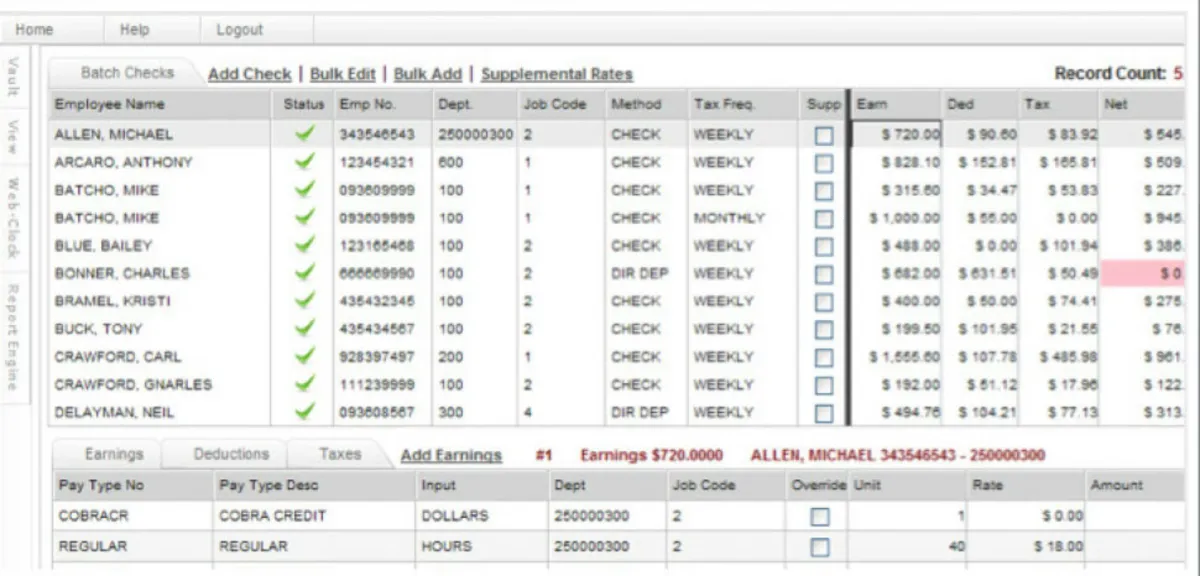Click Logout in top menu
This screenshot has height=576, width=1200.
click(239, 30)
